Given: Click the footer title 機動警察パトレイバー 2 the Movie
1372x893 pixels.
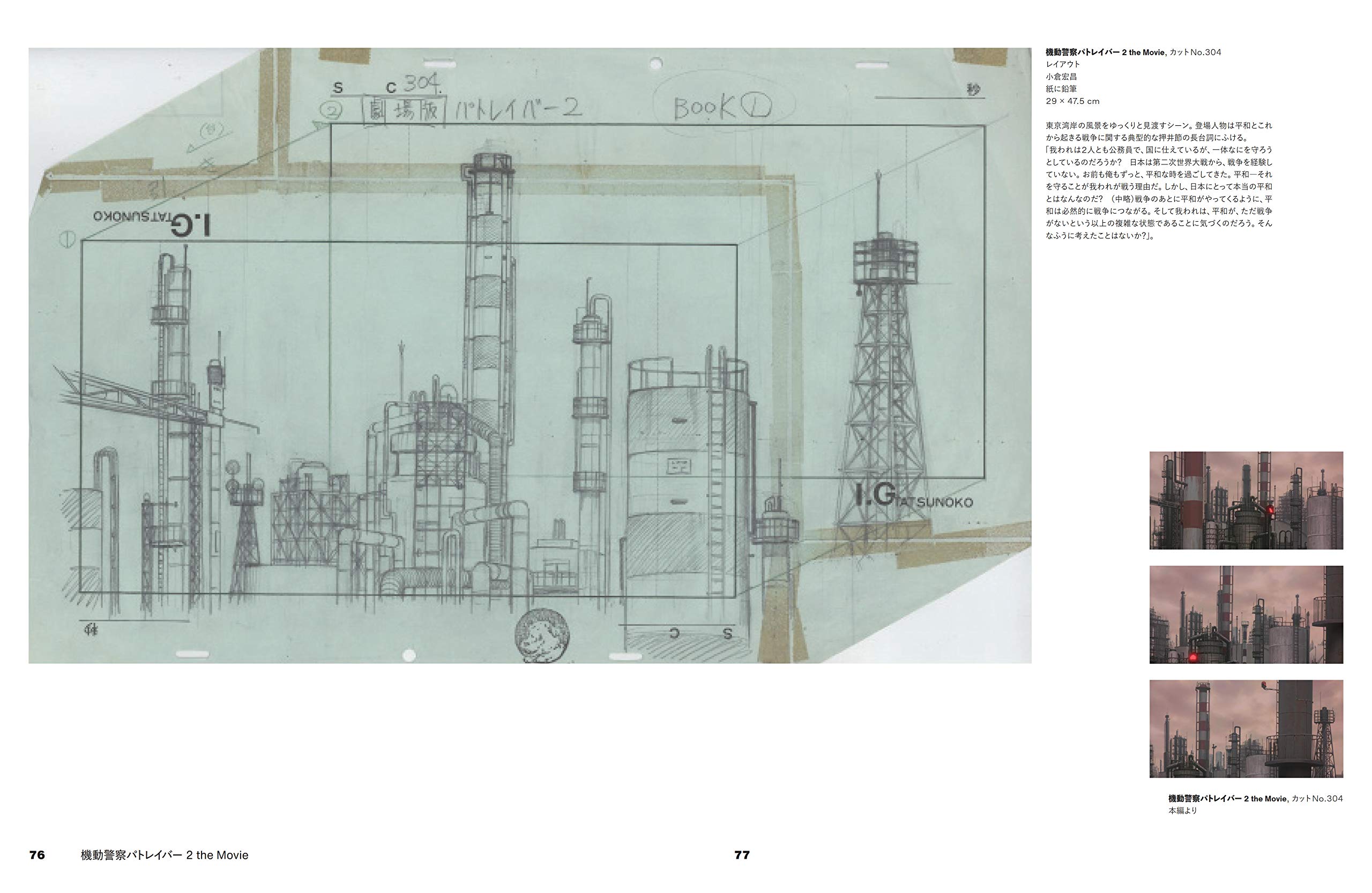Looking at the screenshot, I should pyautogui.click(x=165, y=855).
